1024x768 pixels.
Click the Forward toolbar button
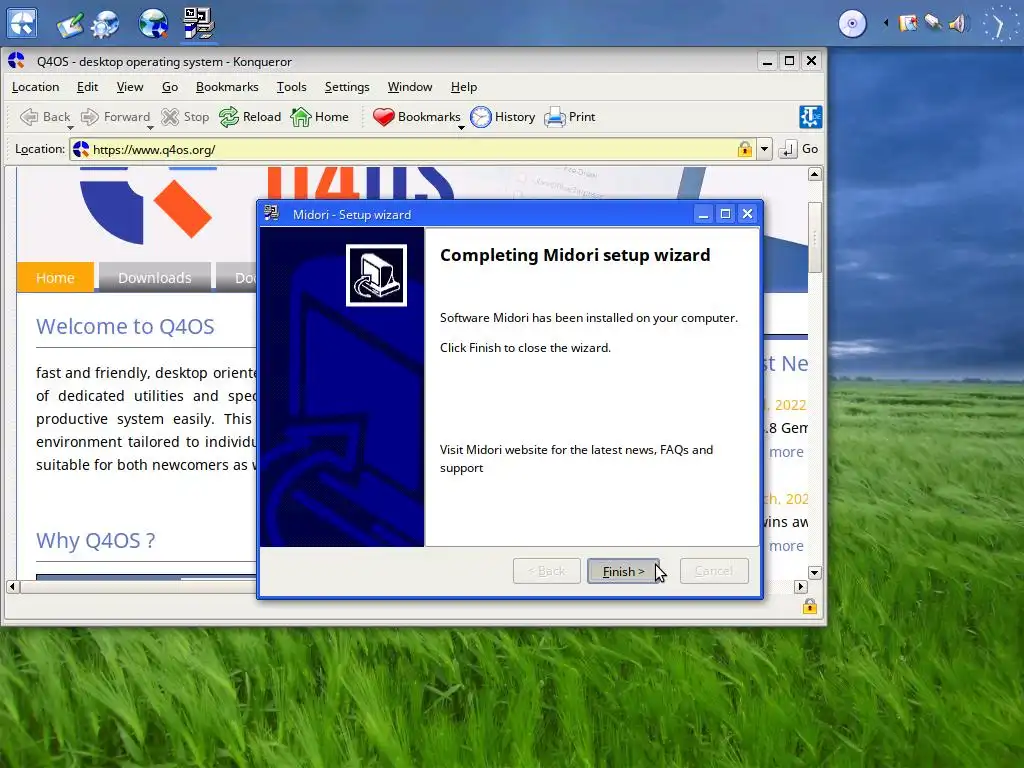115,117
